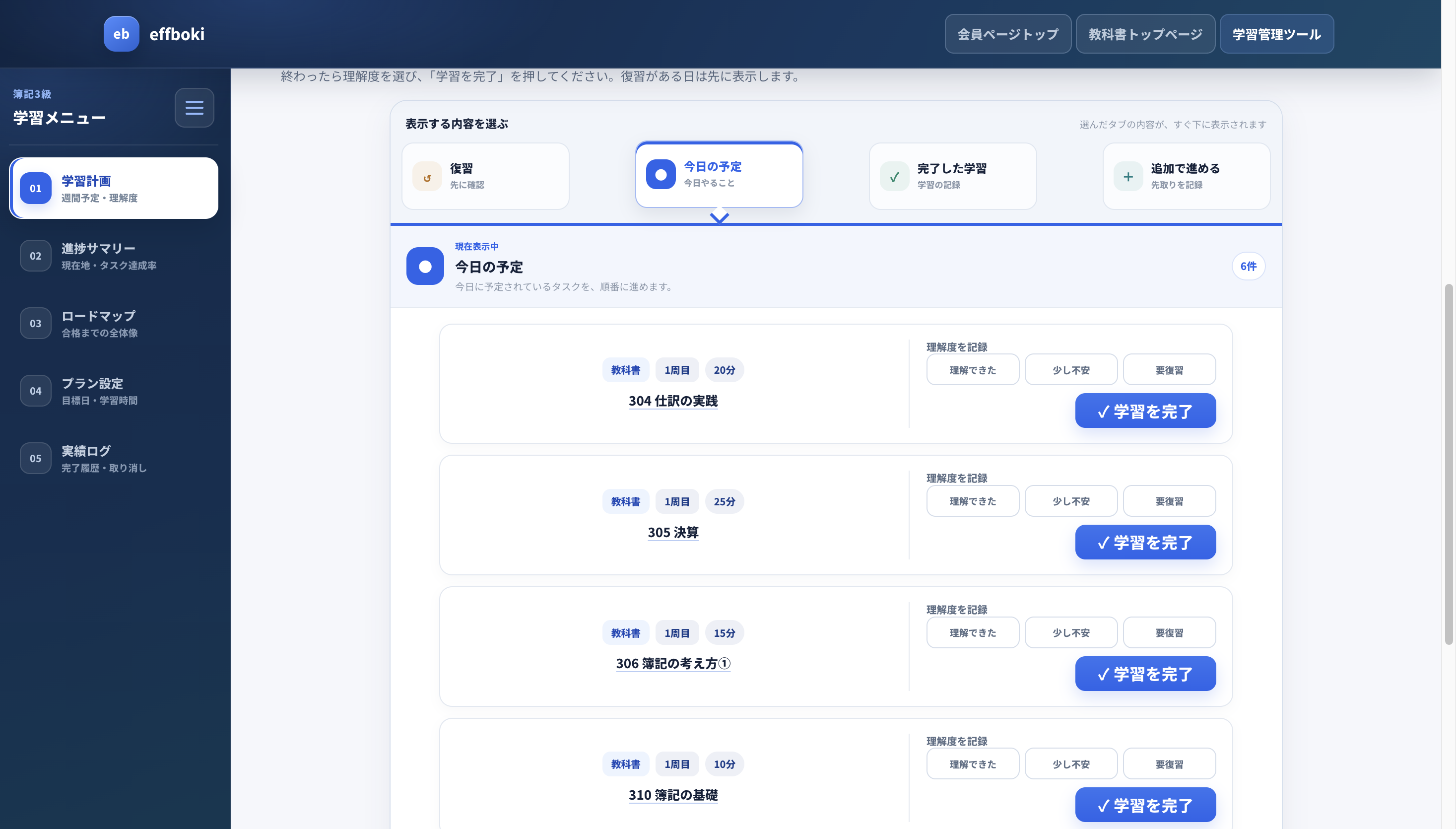1456x829 pixels.
Task: Click 学習を完了 for 305 決算
Action: pyautogui.click(x=1145, y=542)
